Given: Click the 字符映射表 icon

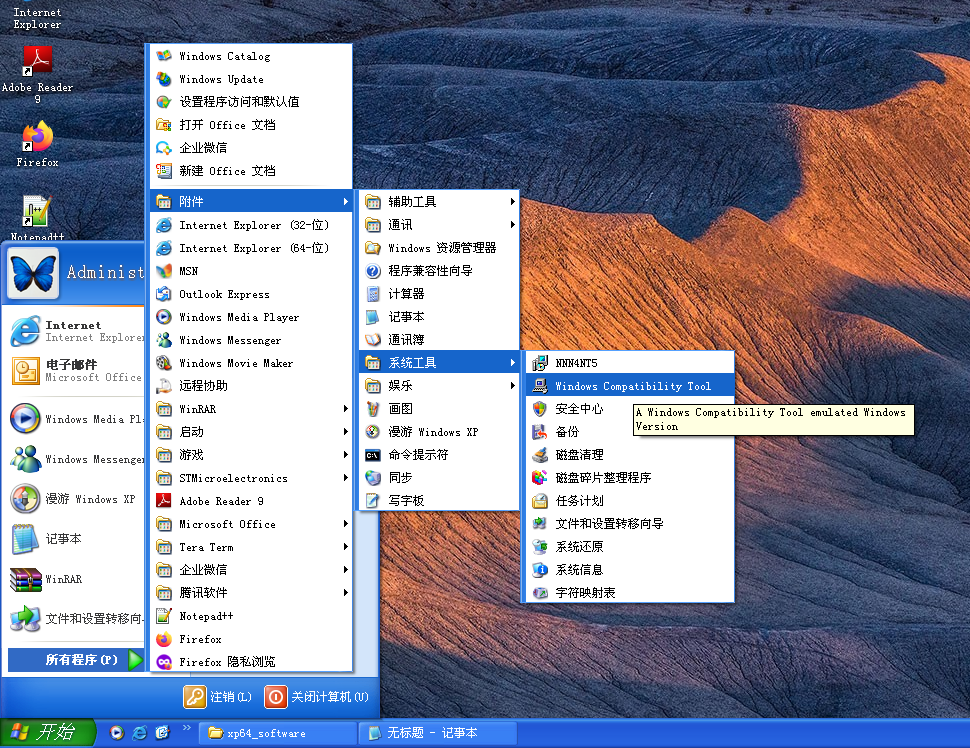Looking at the screenshot, I should pos(540,593).
